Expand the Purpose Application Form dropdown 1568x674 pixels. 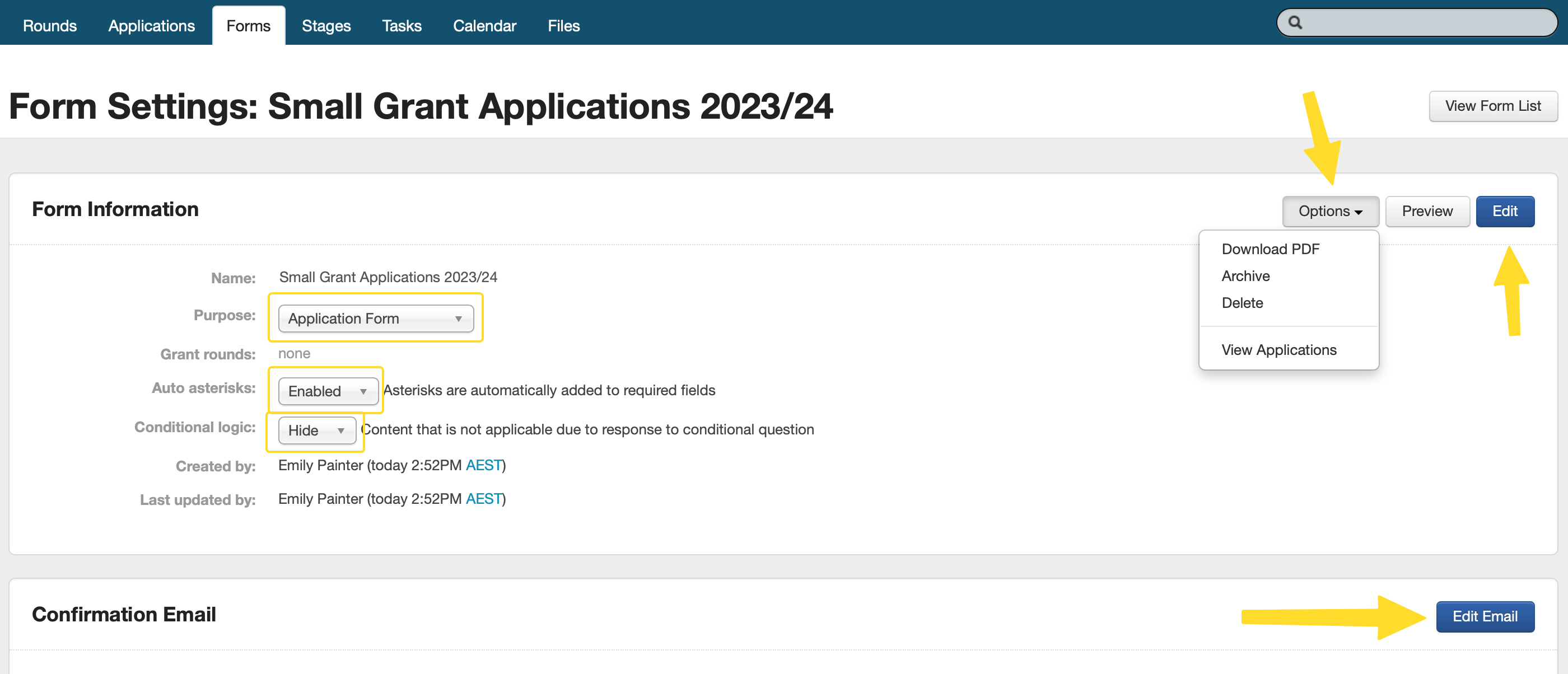pyautogui.click(x=376, y=318)
